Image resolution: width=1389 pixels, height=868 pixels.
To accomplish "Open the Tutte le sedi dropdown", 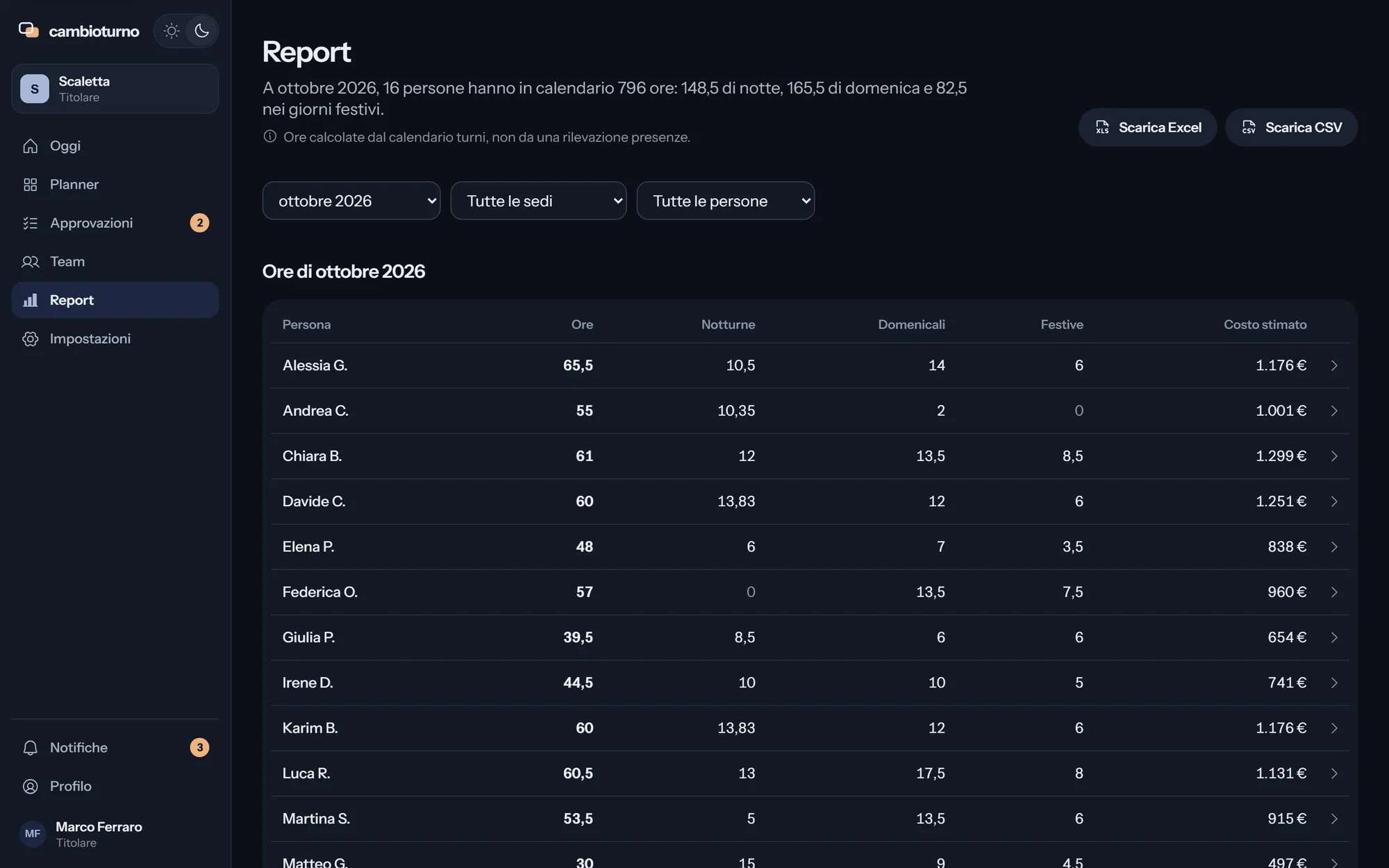I will [538, 201].
